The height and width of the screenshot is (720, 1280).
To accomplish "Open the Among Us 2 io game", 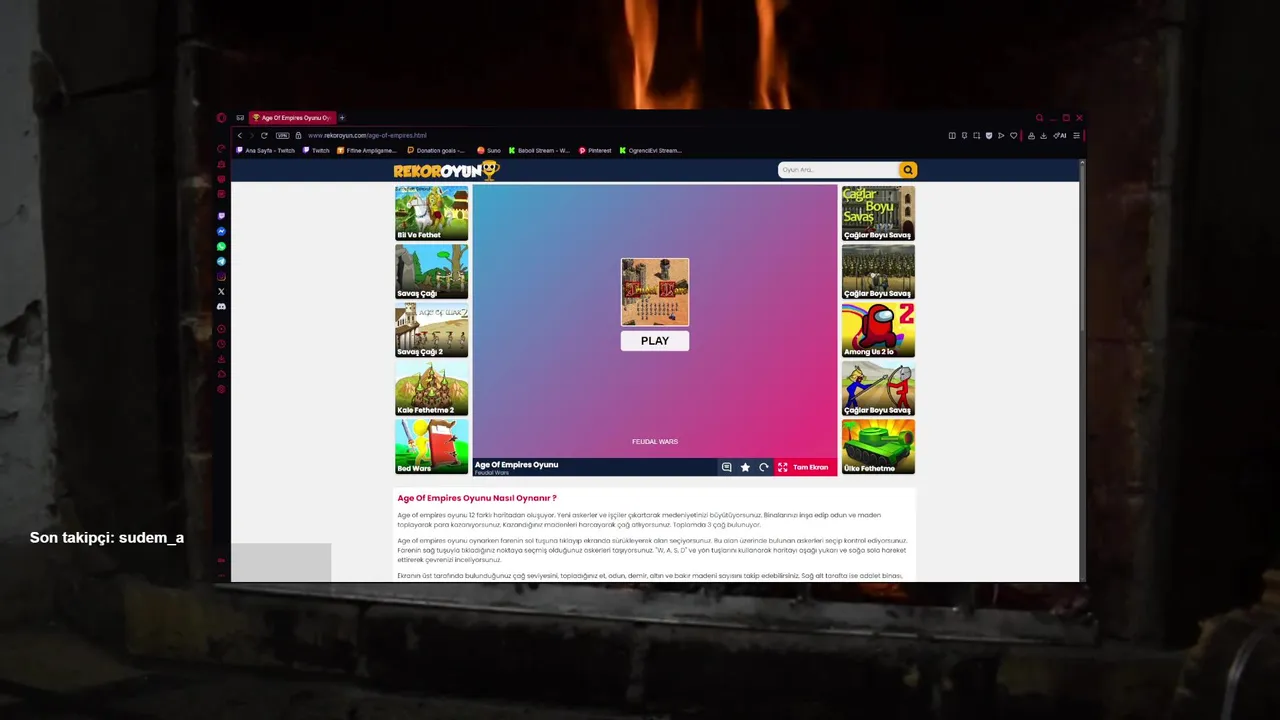I will [x=878, y=330].
